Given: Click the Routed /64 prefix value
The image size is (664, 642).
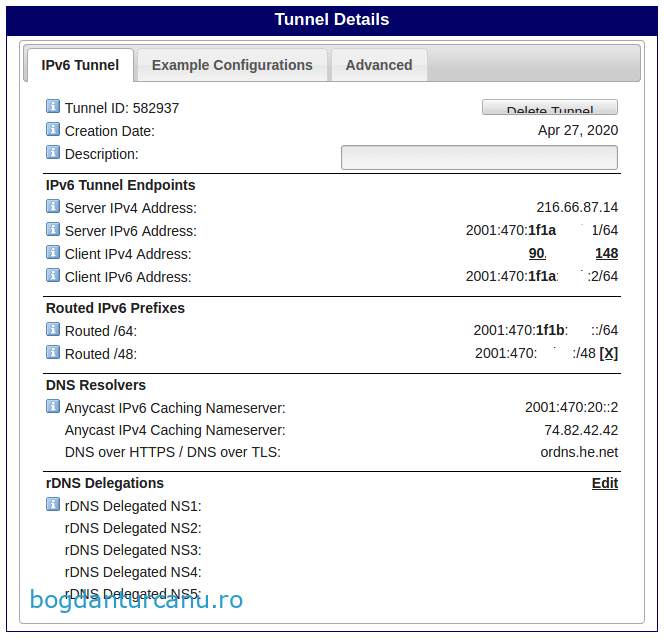Looking at the screenshot, I should coord(545,331).
